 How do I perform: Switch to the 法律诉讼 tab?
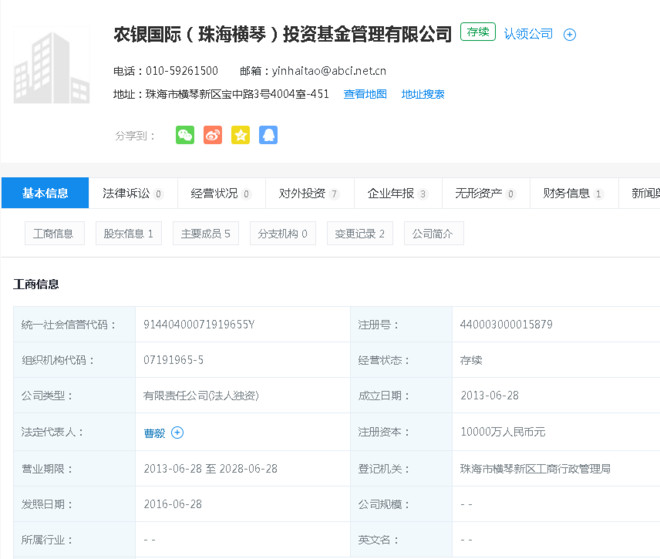pyautogui.click(x=133, y=193)
